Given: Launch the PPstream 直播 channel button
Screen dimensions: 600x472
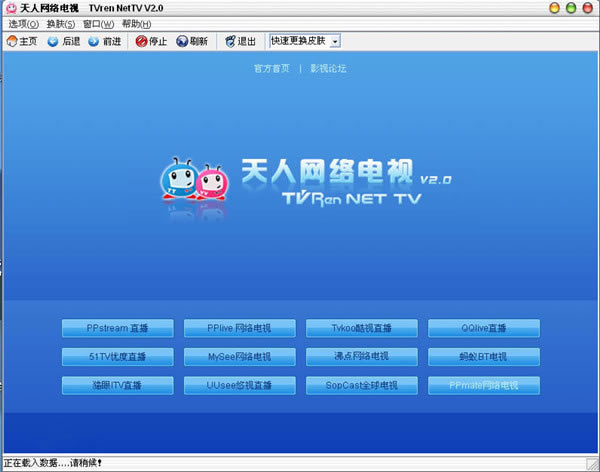Looking at the screenshot, I should pos(117,328).
